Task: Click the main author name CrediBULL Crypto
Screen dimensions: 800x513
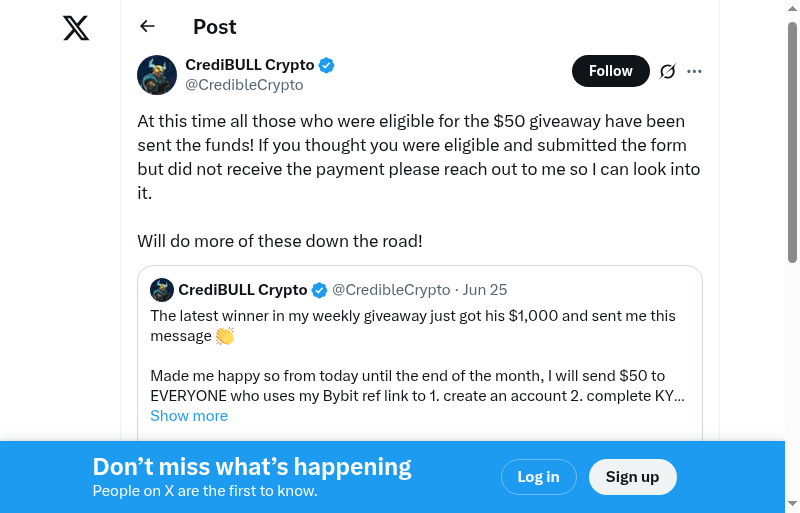Action: 250,65
